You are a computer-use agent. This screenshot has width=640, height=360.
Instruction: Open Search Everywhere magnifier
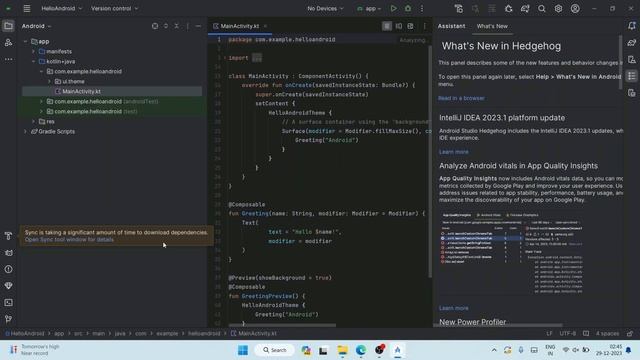(542, 8)
